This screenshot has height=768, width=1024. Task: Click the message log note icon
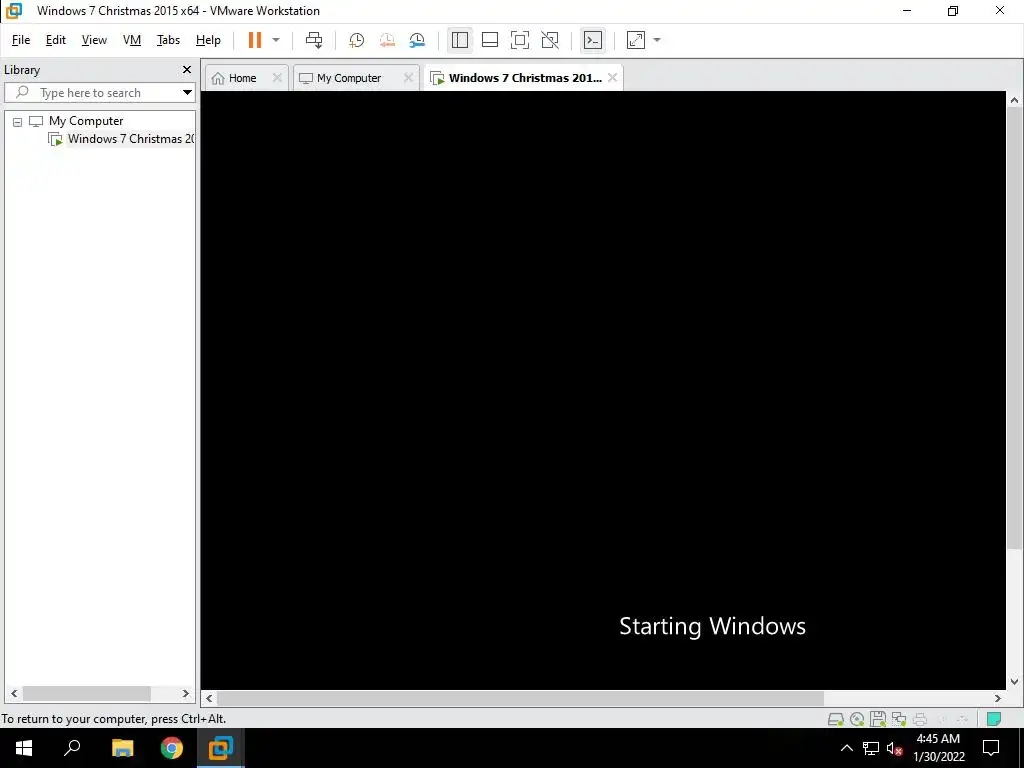994,719
